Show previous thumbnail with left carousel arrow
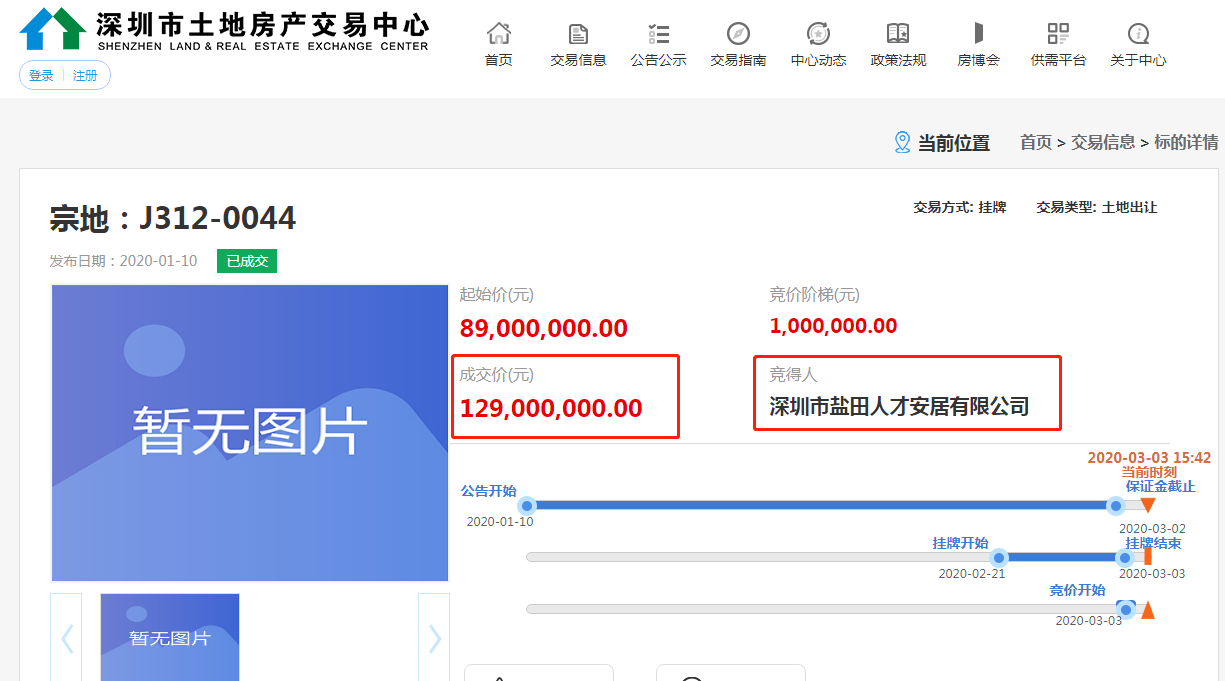1225x681 pixels. 67,638
